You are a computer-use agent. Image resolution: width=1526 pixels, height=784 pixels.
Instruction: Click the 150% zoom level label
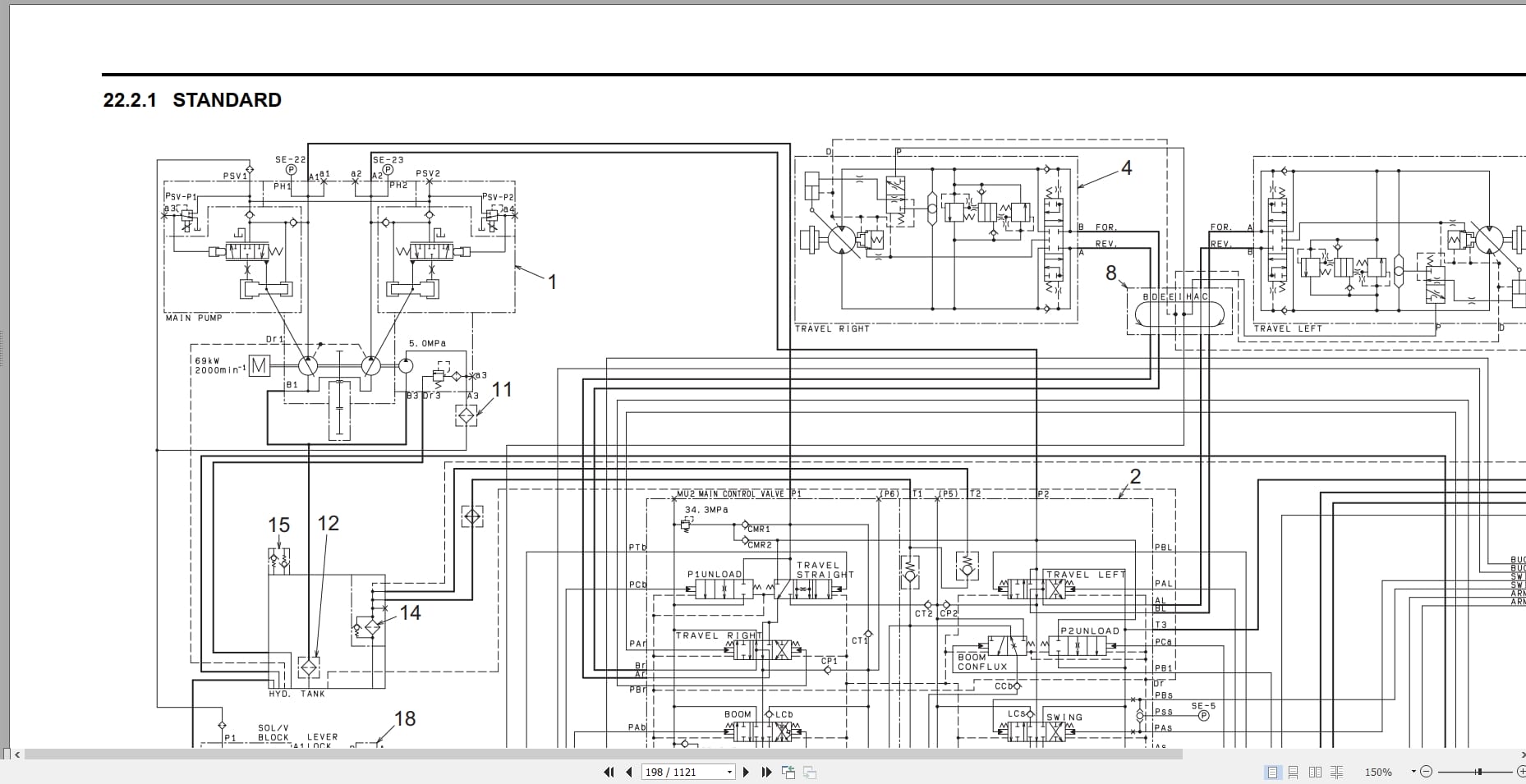tap(1378, 772)
